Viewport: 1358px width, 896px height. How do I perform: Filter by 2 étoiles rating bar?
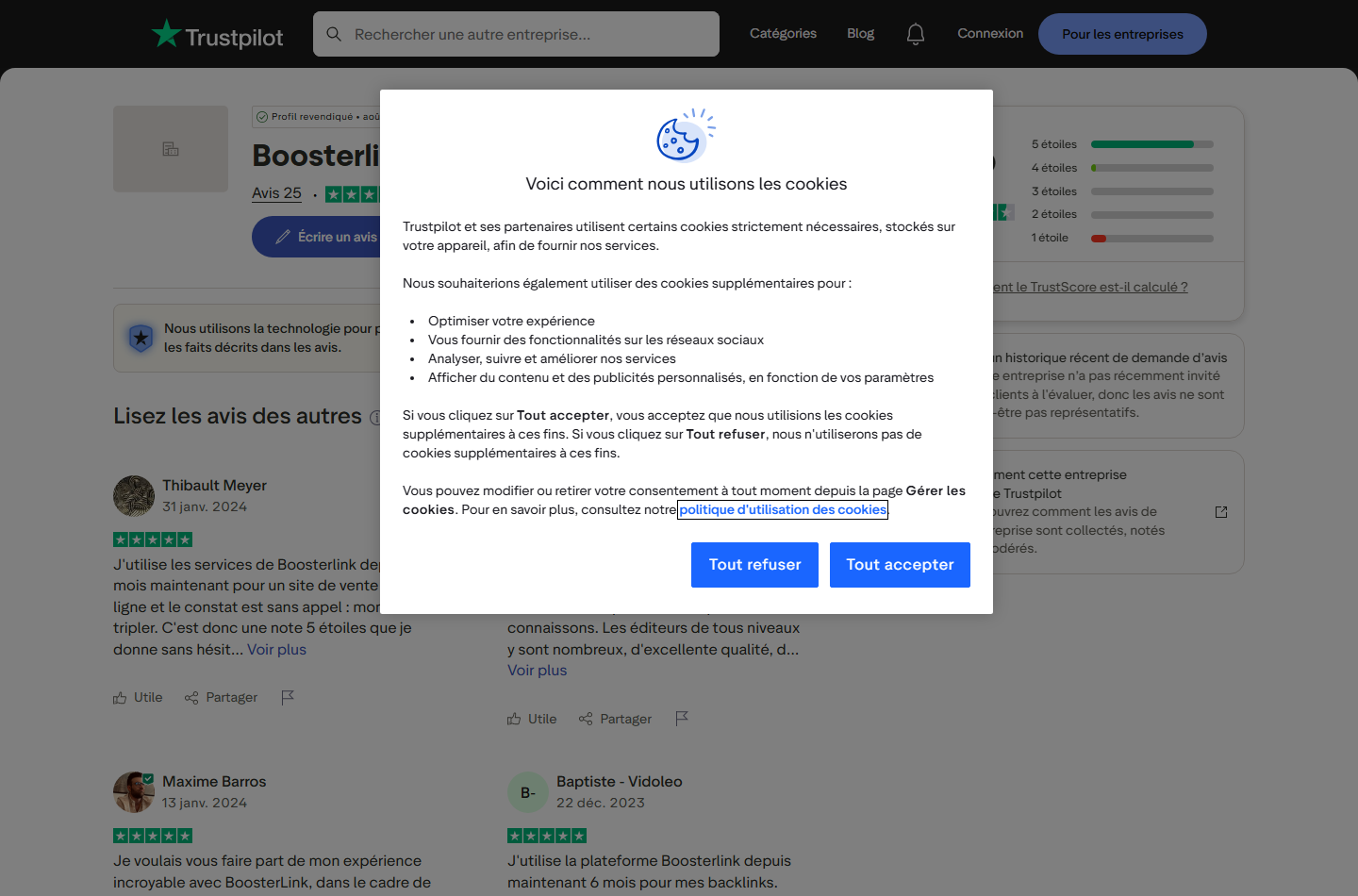(x=1122, y=214)
